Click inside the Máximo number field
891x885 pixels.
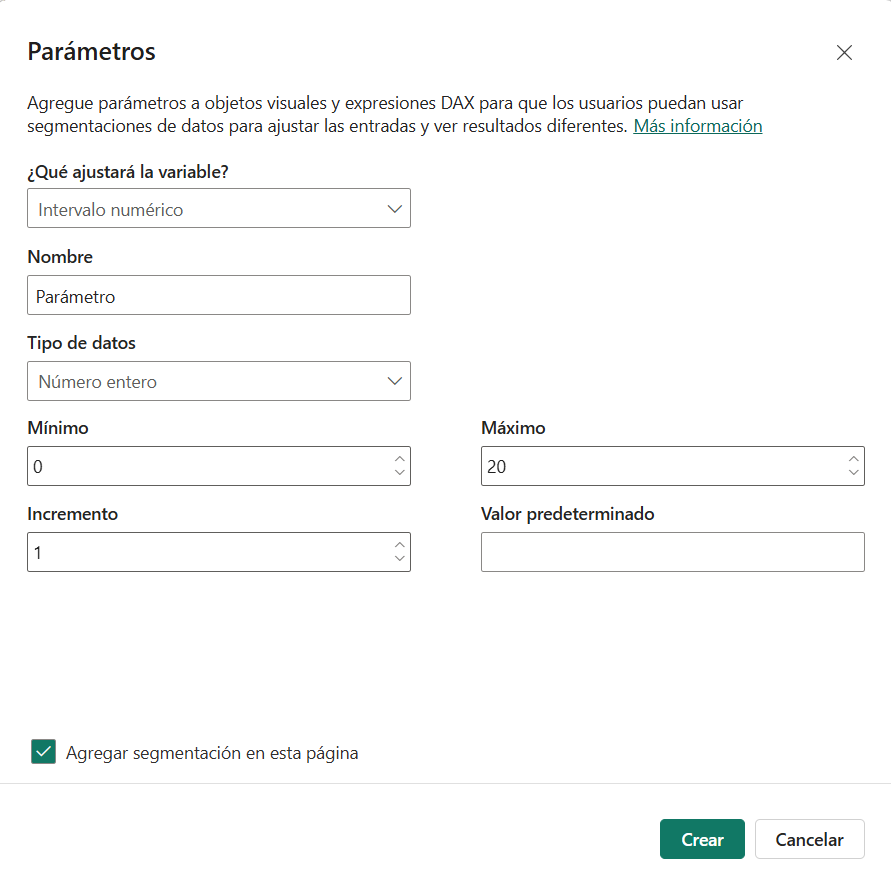coord(664,466)
